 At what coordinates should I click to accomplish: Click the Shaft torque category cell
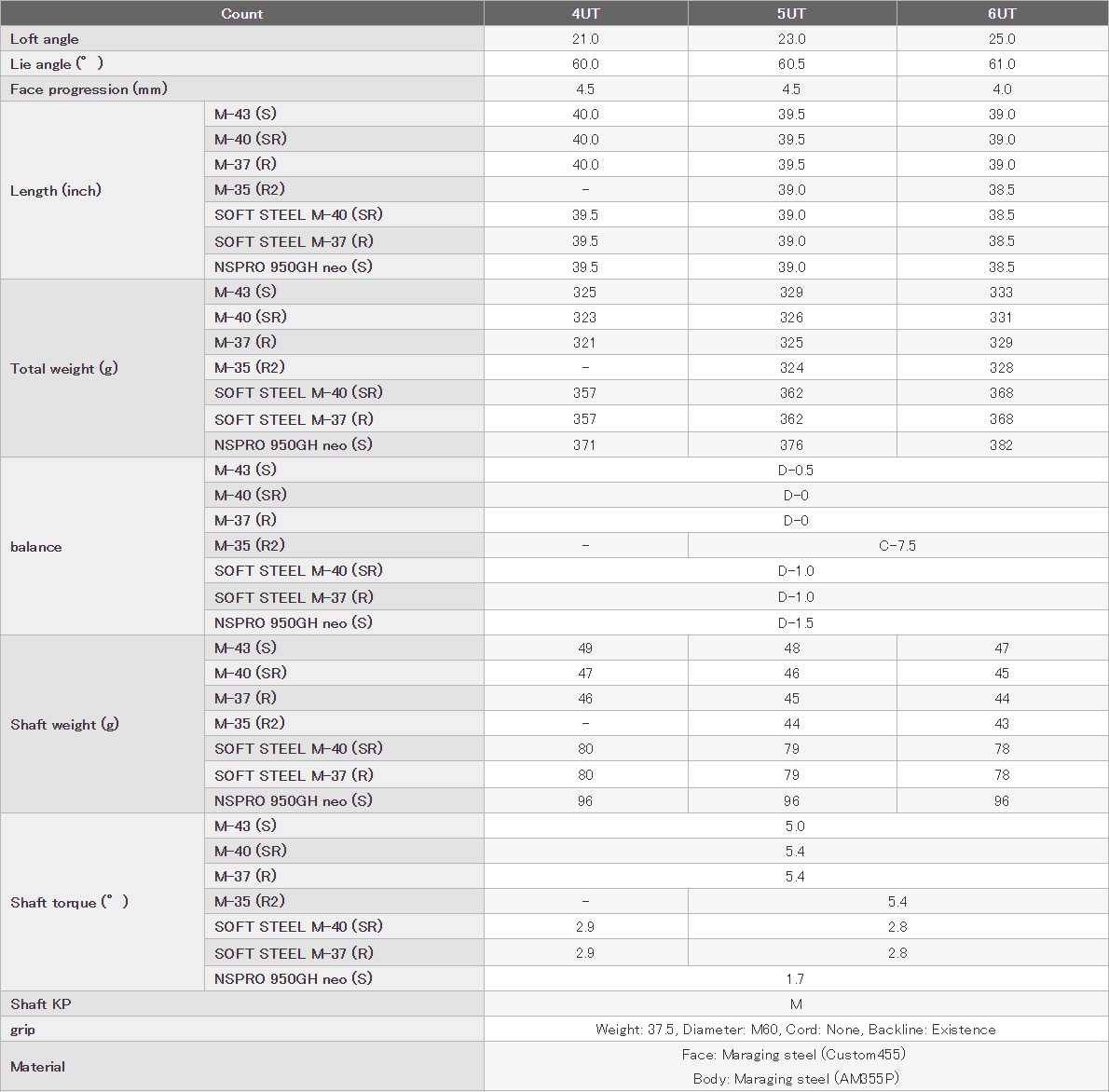(69, 902)
